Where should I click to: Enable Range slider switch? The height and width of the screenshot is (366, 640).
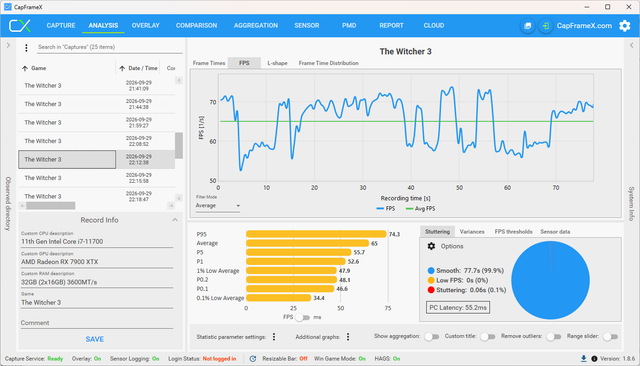point(610,337)
